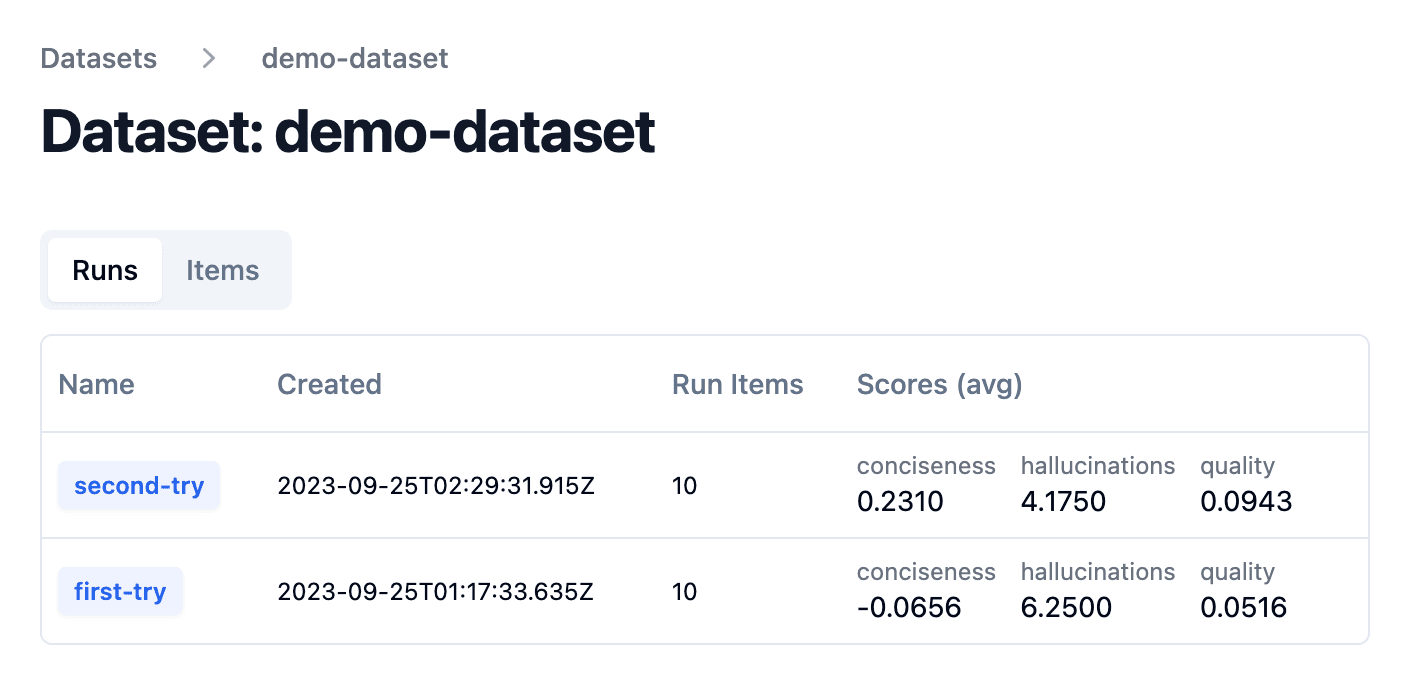Click the breadcrumb chevron separator
The image size is (1412, 684).
(207, 58)
